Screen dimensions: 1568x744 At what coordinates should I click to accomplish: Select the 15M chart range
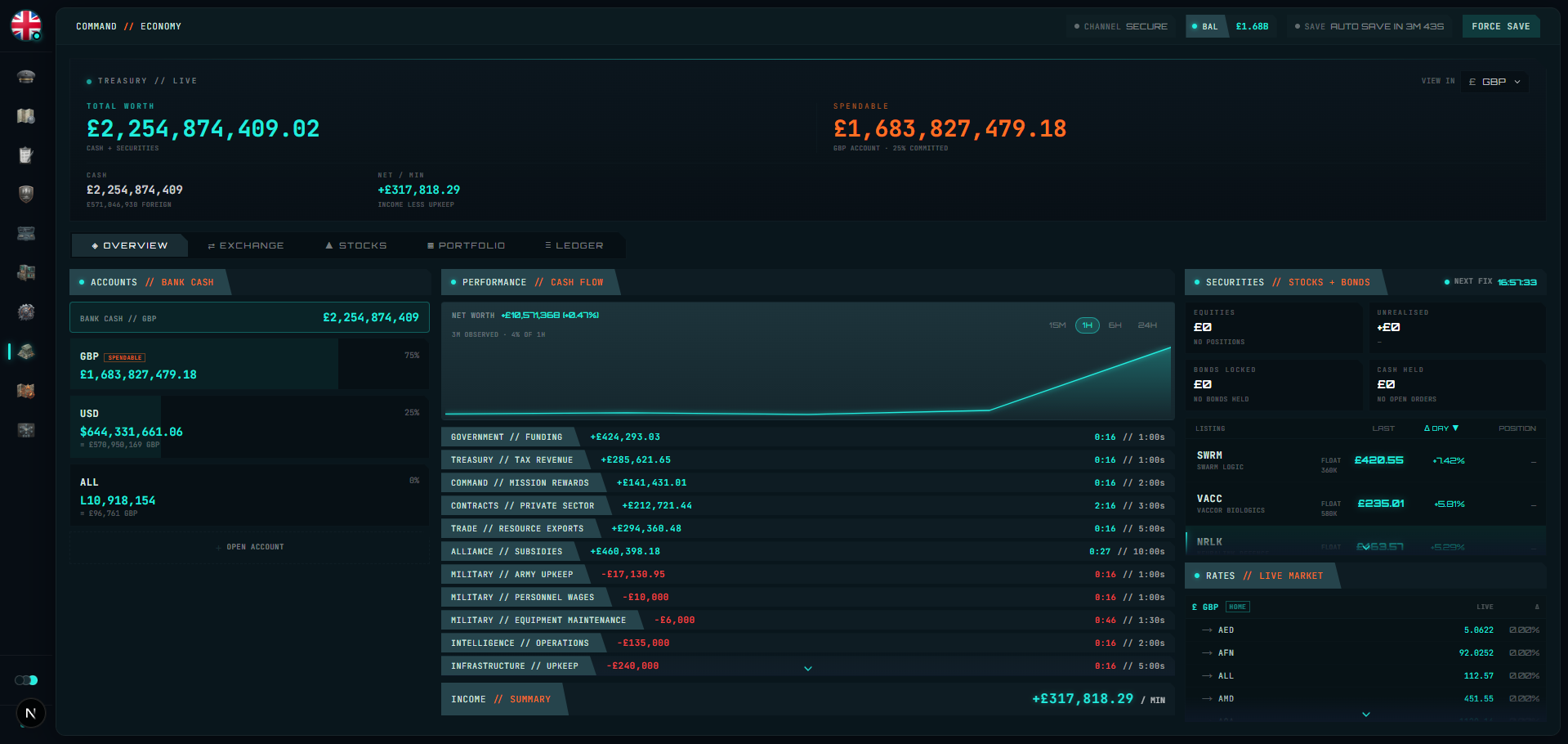[1057, 325]
